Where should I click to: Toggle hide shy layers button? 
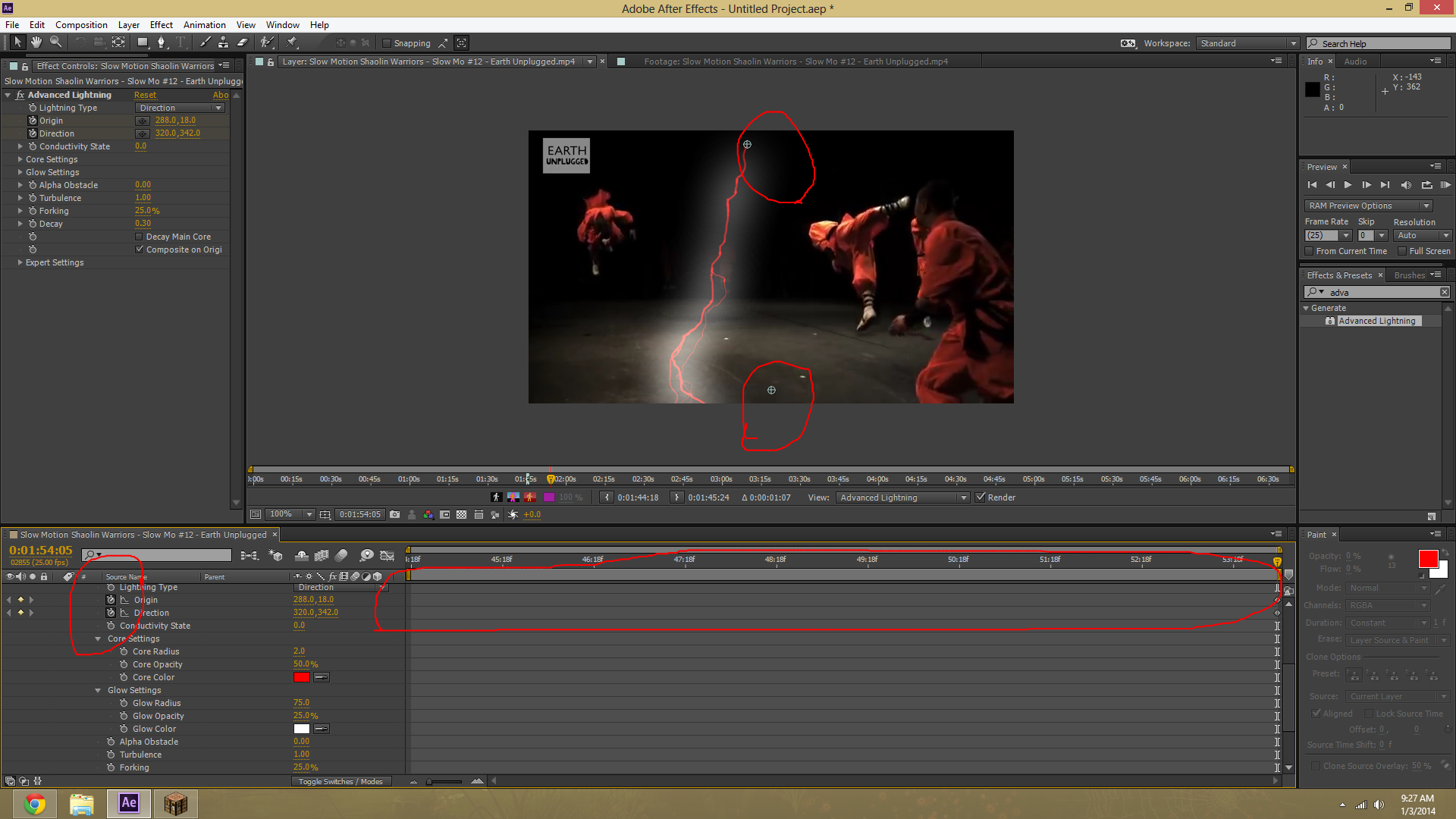coord(301,556)
